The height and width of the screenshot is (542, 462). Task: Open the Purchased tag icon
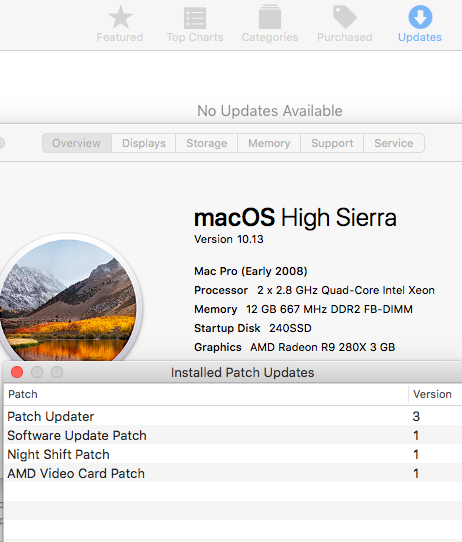pyautogui.click(x=345, y=17)
